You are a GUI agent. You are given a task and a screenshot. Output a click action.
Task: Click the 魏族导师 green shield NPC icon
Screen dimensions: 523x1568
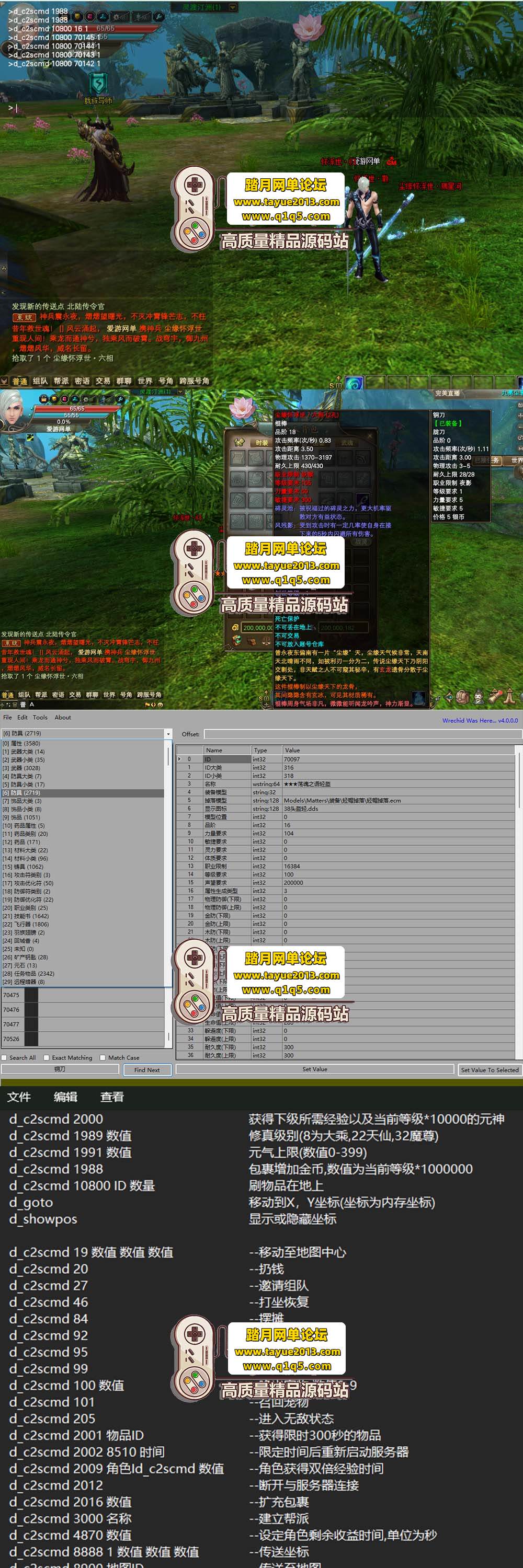click(97, 84)
